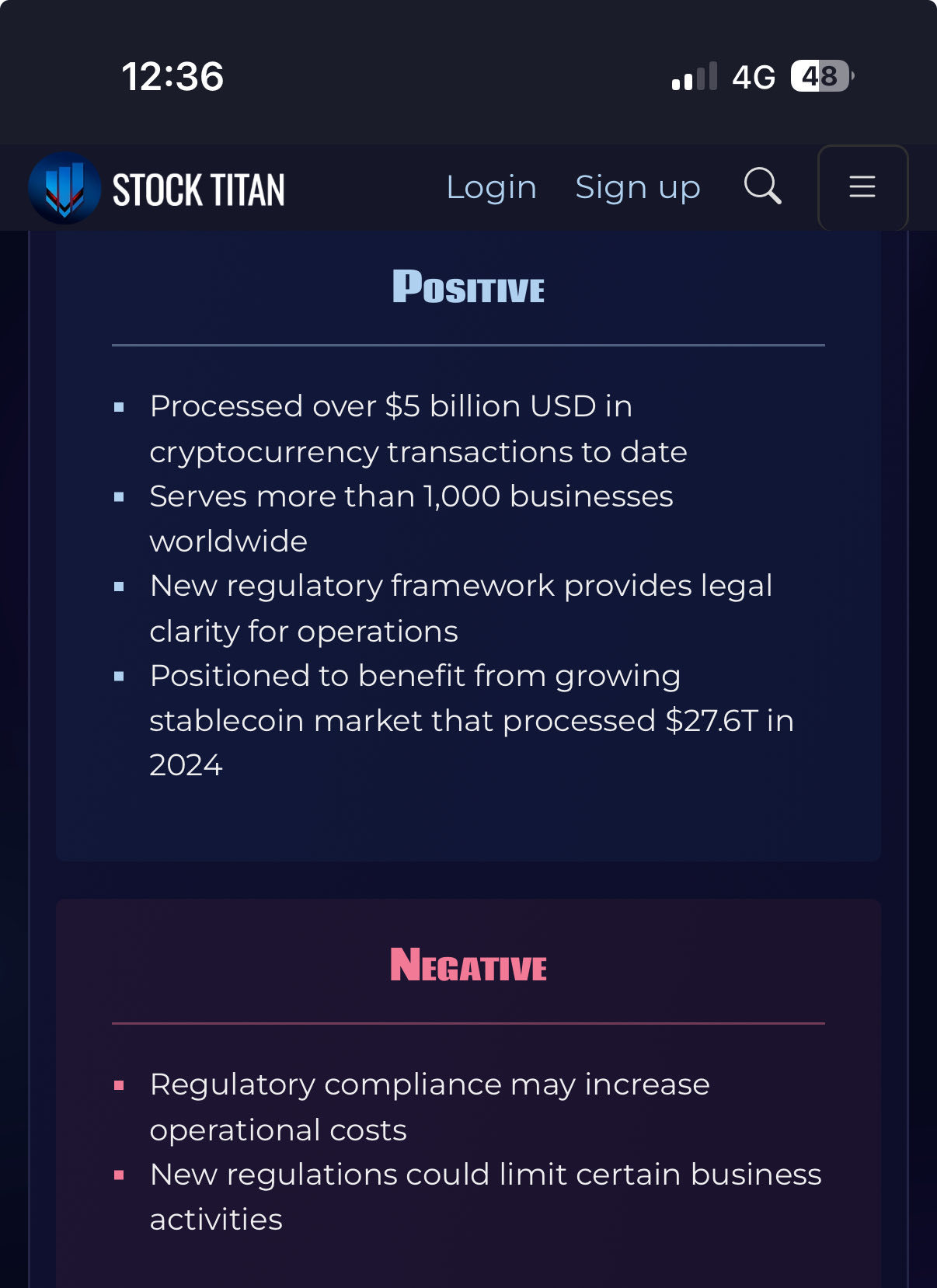This screenshot has width=937, height=1288.
Task: Tap the '1,000 businesses worldwide' bullet
Action: coord(411,518)
